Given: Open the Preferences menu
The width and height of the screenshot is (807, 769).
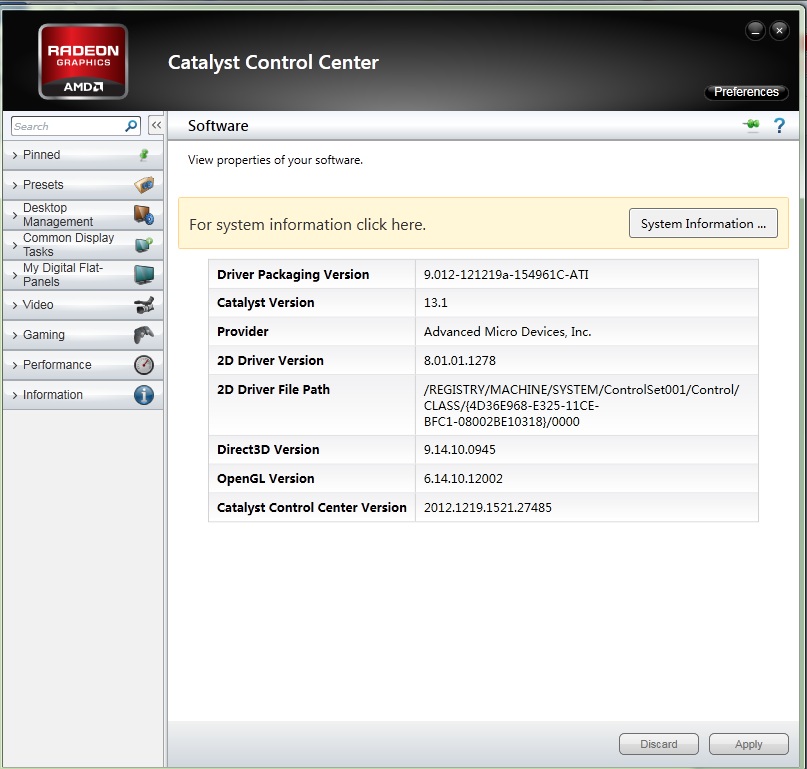Looking at the screenshot, I should click(x=746, y=92).
